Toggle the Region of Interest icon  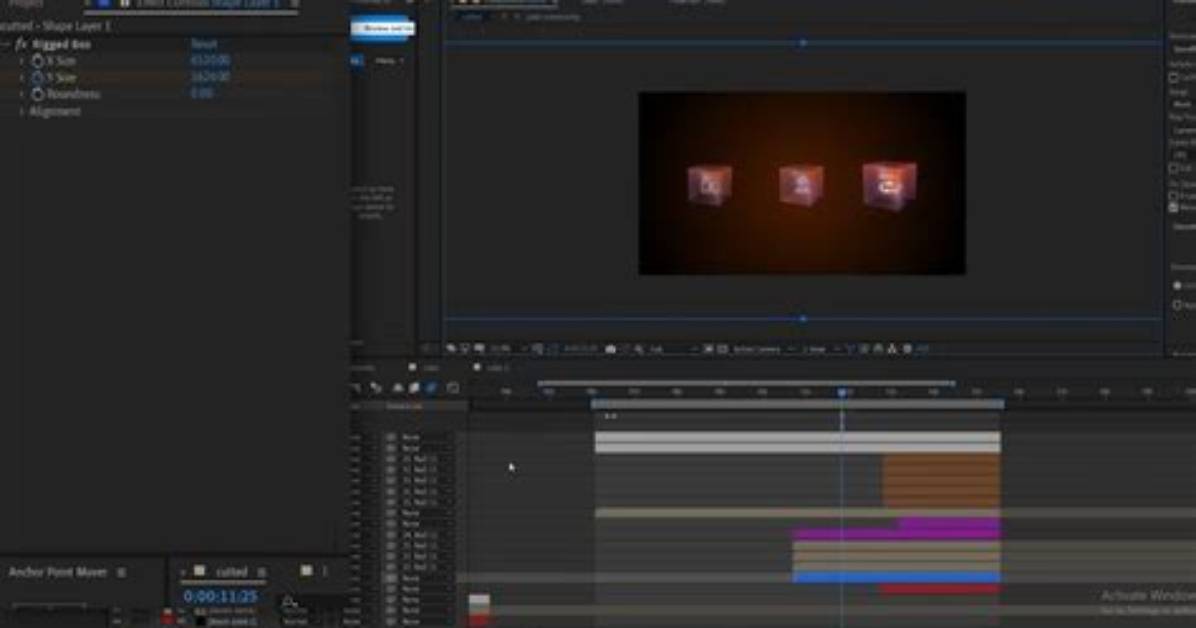tap(709, 349)
